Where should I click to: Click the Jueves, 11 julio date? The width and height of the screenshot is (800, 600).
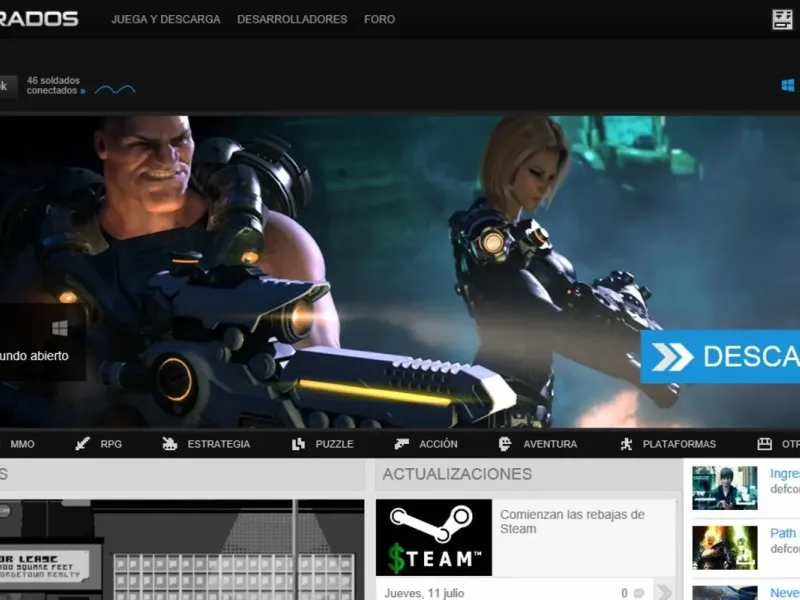[x=424, y=593]
